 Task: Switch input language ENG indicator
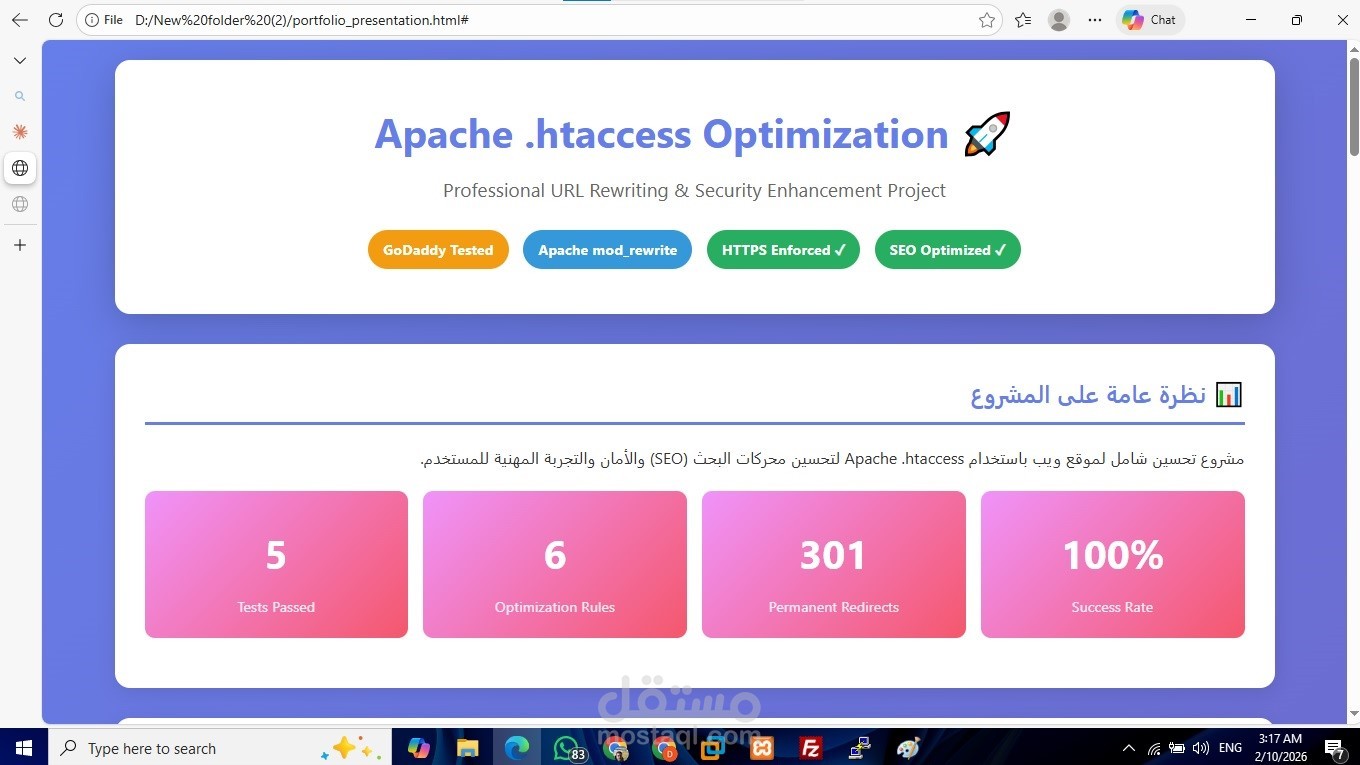point(1230,748)
